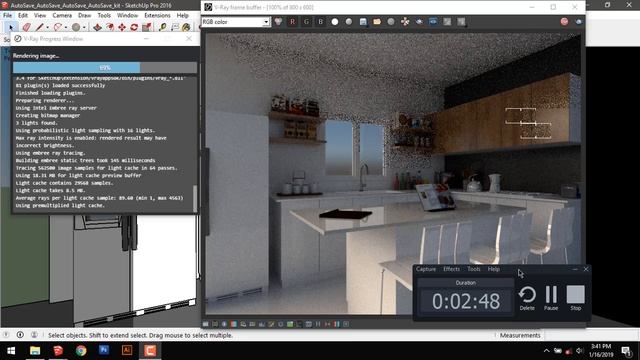Select the Arc drawing tool
The height and width of the screenshot is (360, 640).
pyautogui.click(x=58, y=27)
